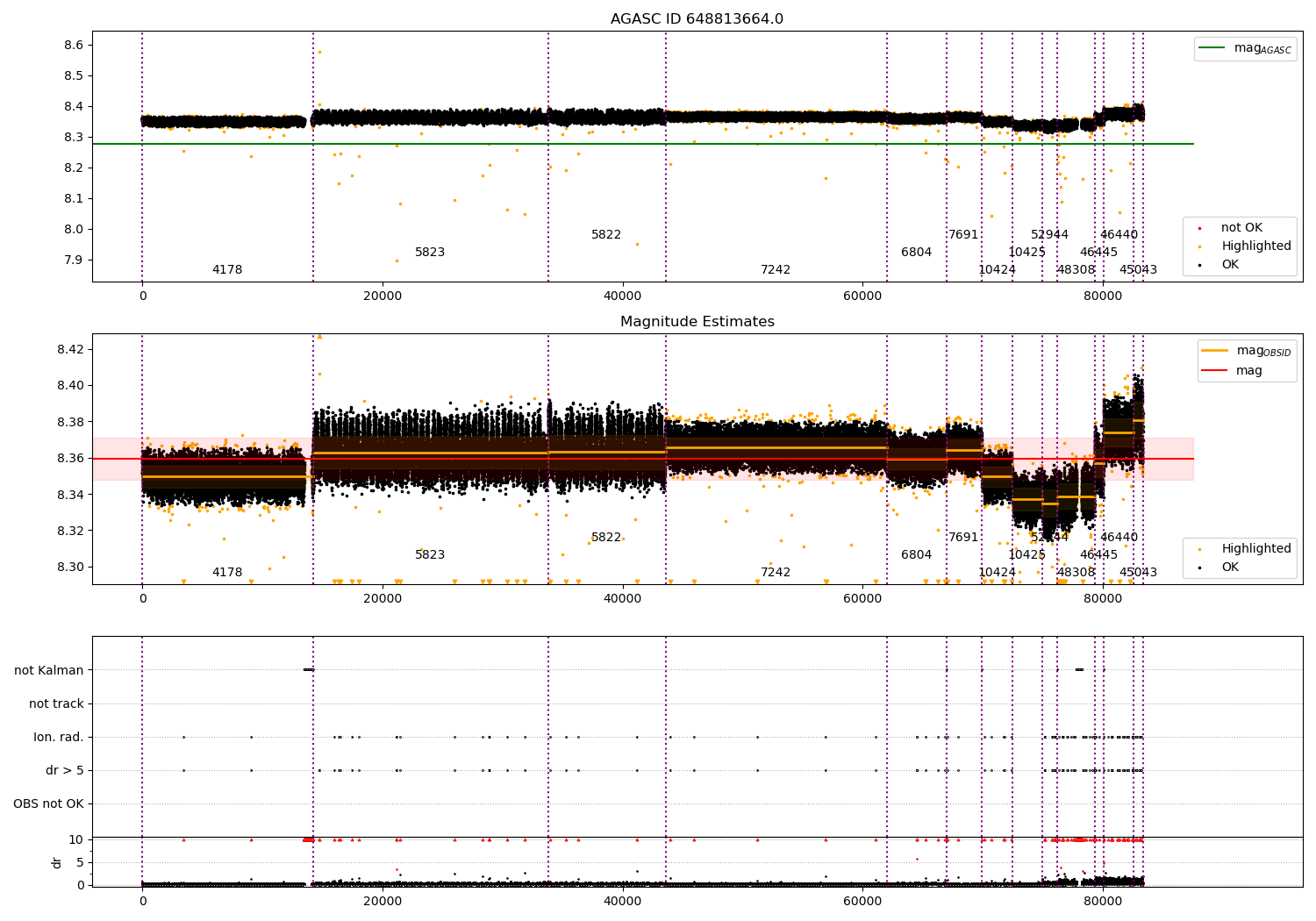Click obsid label '5823' in middle plot
1316x921 pixels.
pyautogui.click(x=430, y=555)
